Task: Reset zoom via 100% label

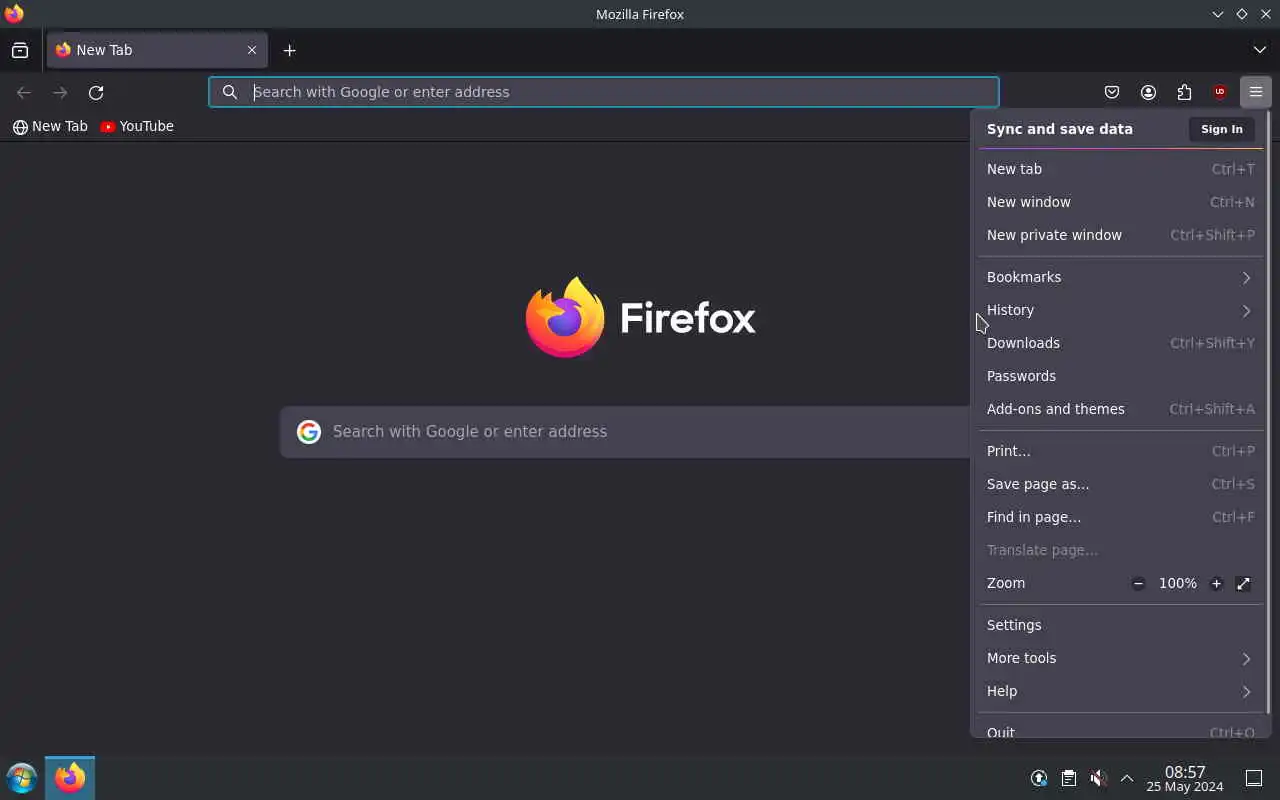Action: click(1177, 583)
